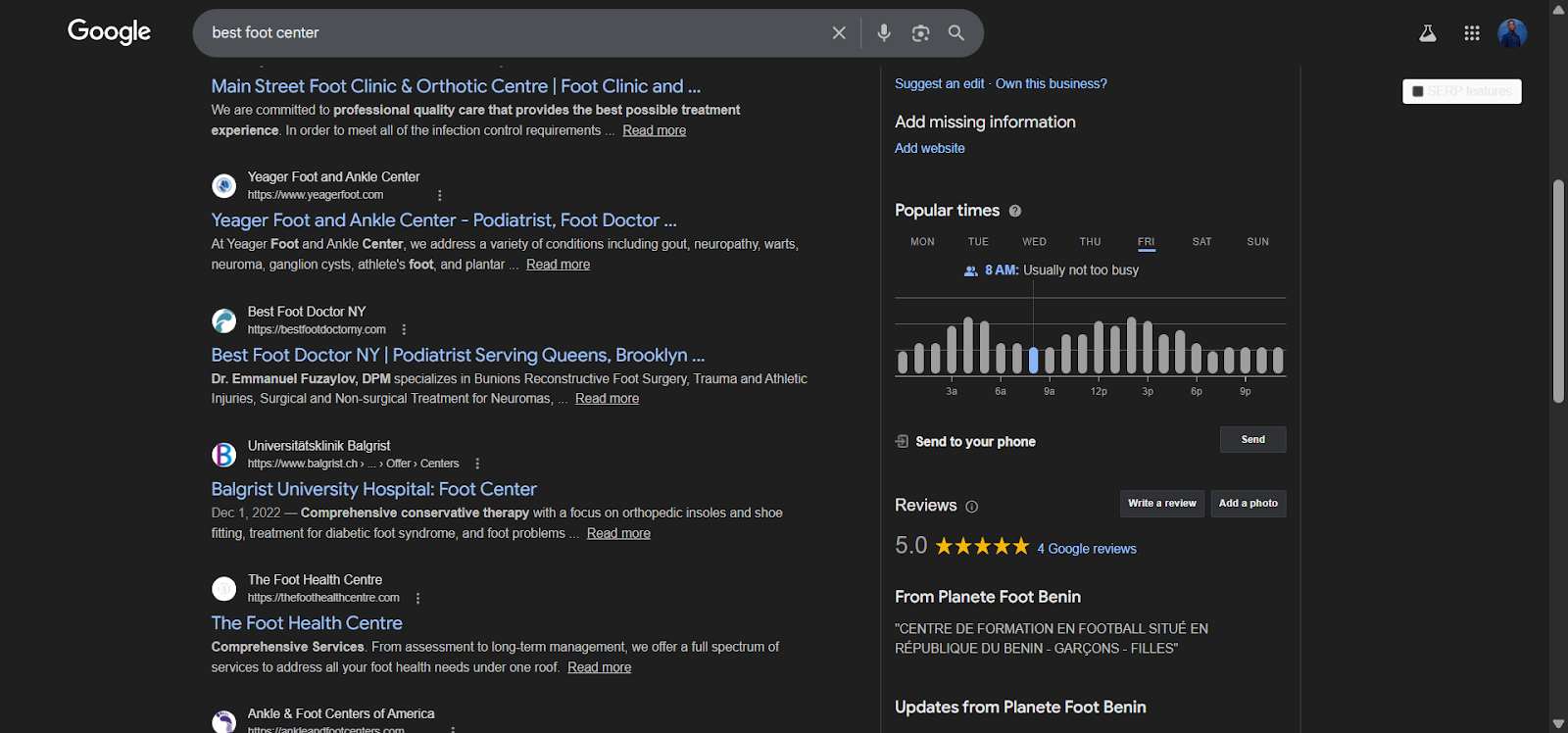Open the Google account avatar
This screenshot has width=1568, height=733.
1512,33
